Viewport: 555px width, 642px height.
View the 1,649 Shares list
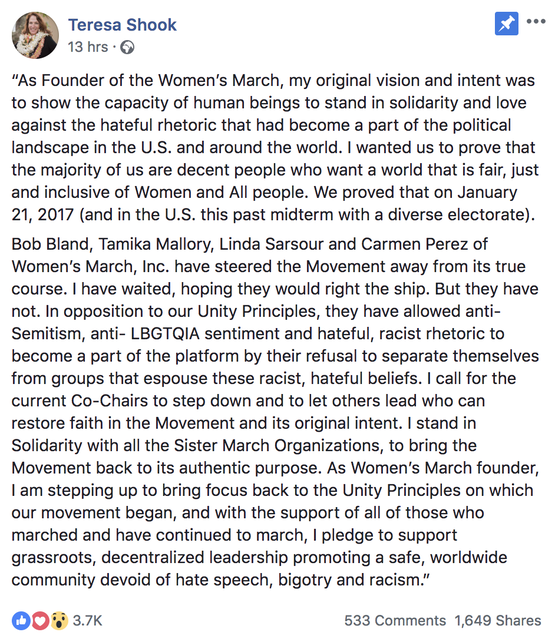(498, 621)
